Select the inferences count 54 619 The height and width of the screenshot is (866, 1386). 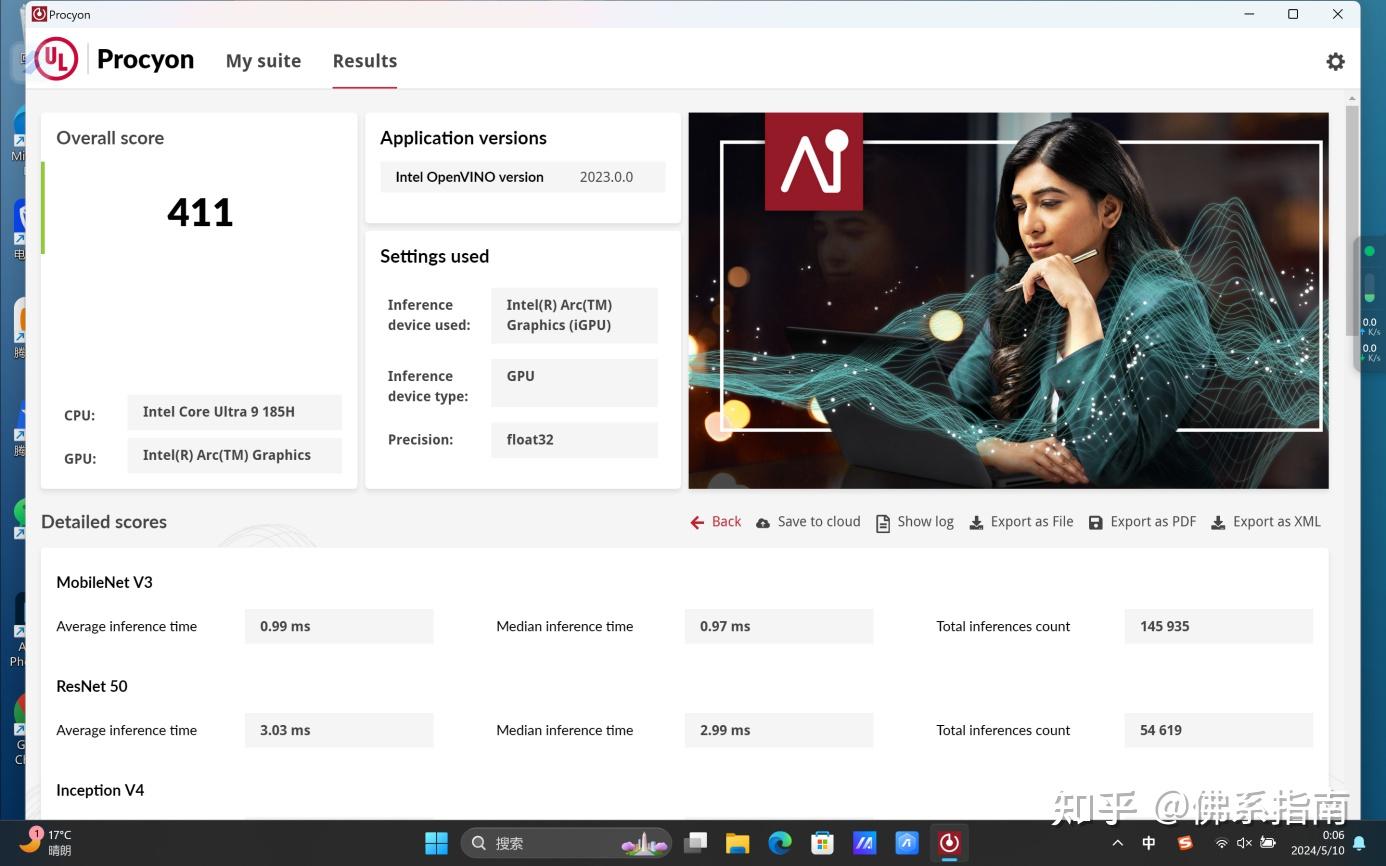(x=1218, y=730)
